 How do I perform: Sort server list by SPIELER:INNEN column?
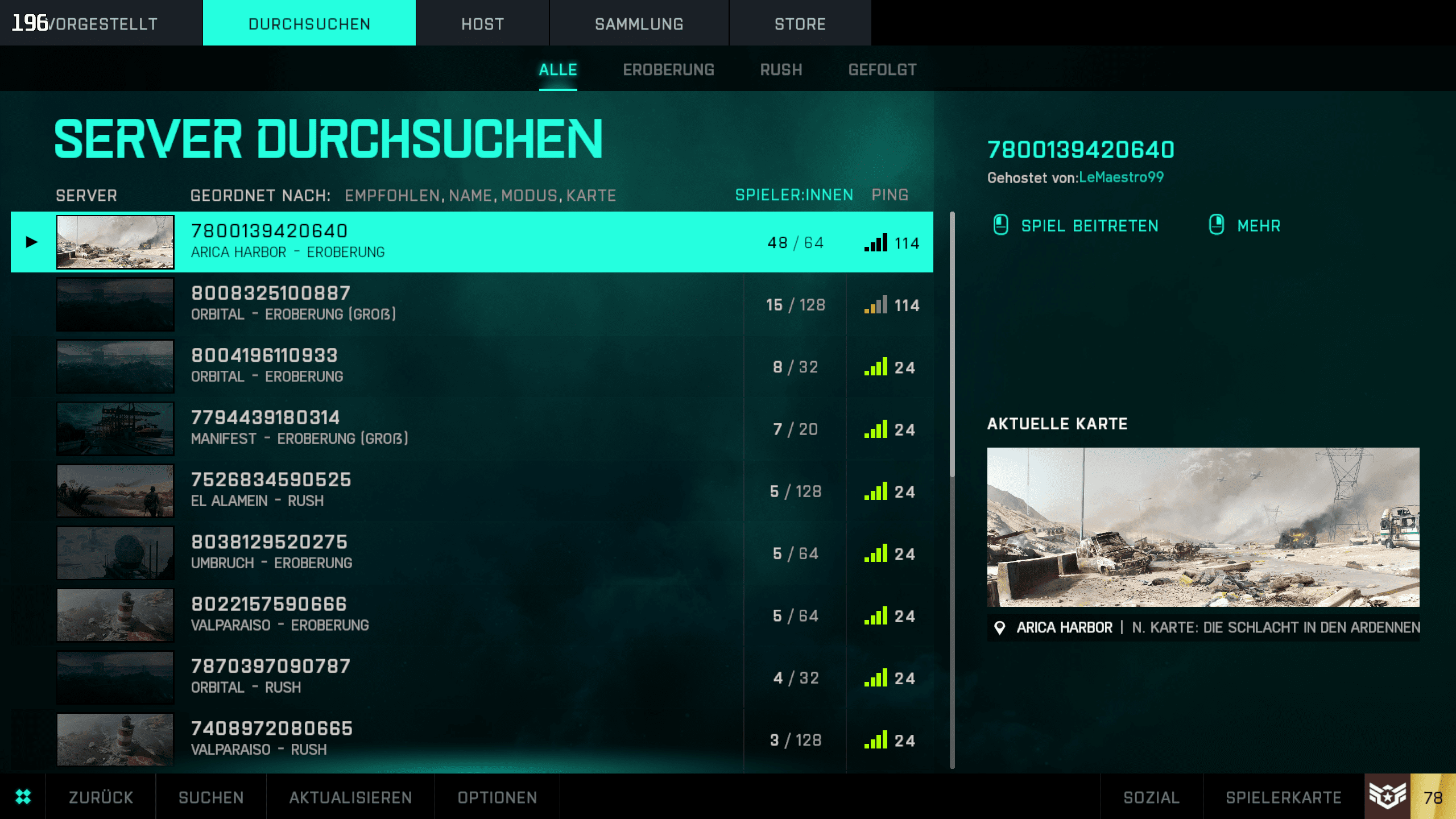(x=794, y=195)
